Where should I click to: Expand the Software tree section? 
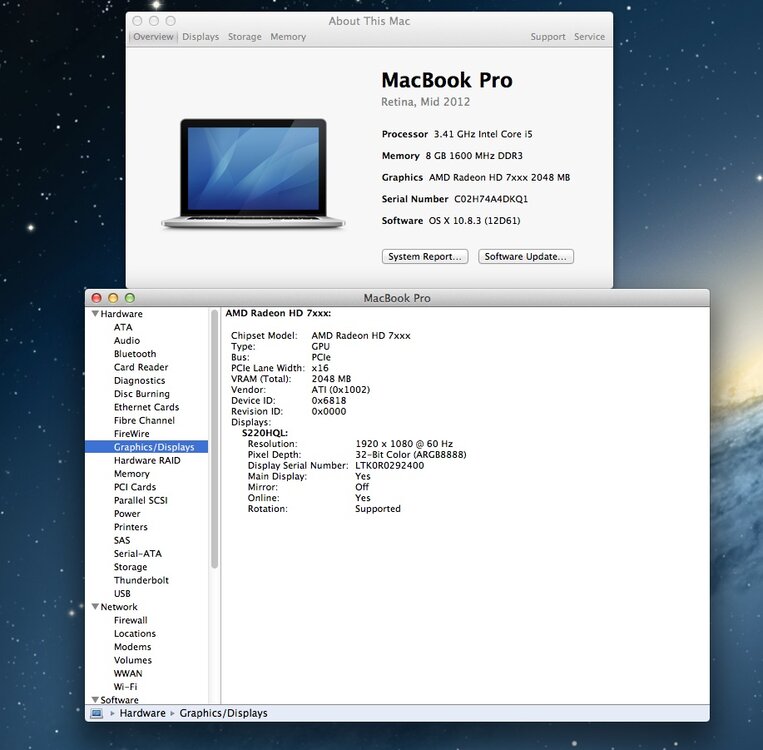coord(94,700)
